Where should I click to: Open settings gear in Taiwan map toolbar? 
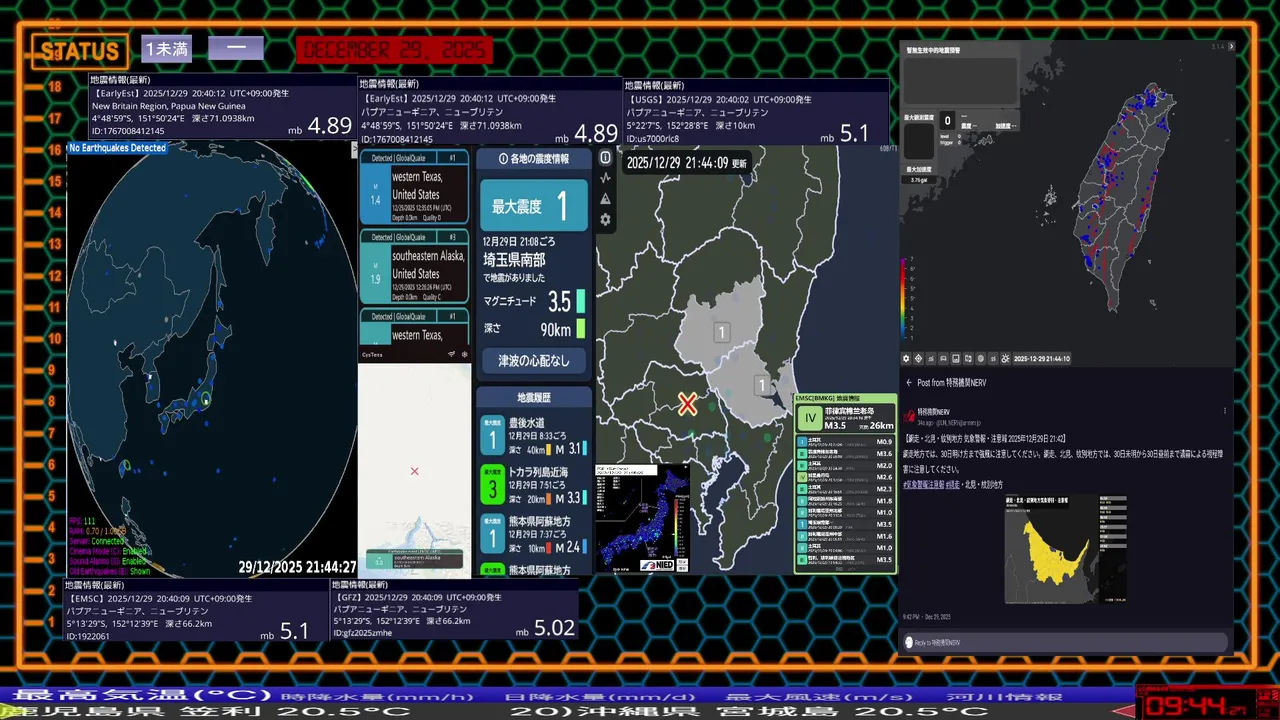[906, 359]
